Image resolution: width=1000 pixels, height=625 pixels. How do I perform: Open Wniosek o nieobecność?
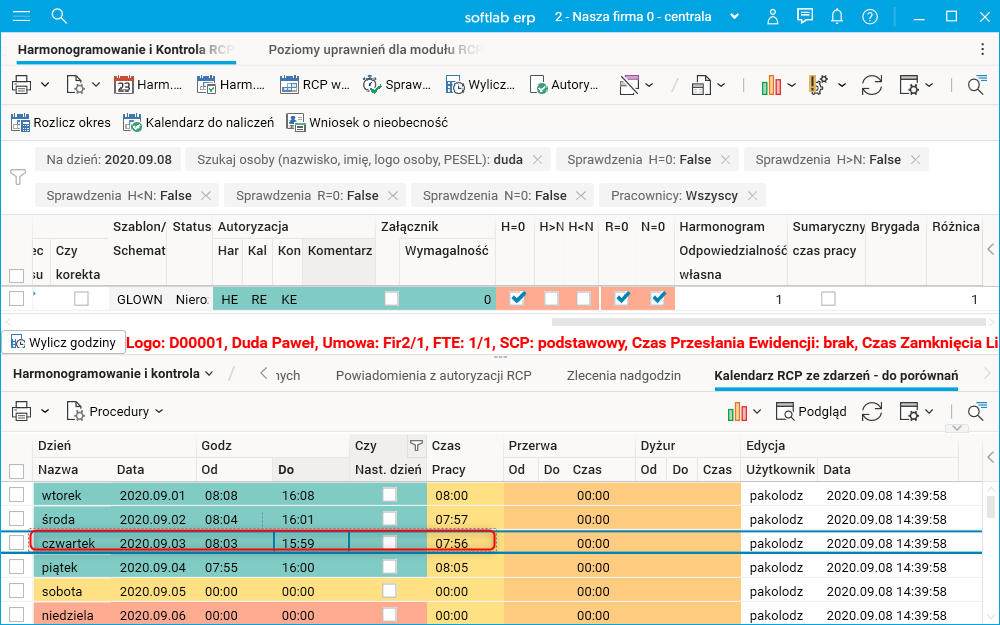366,123
